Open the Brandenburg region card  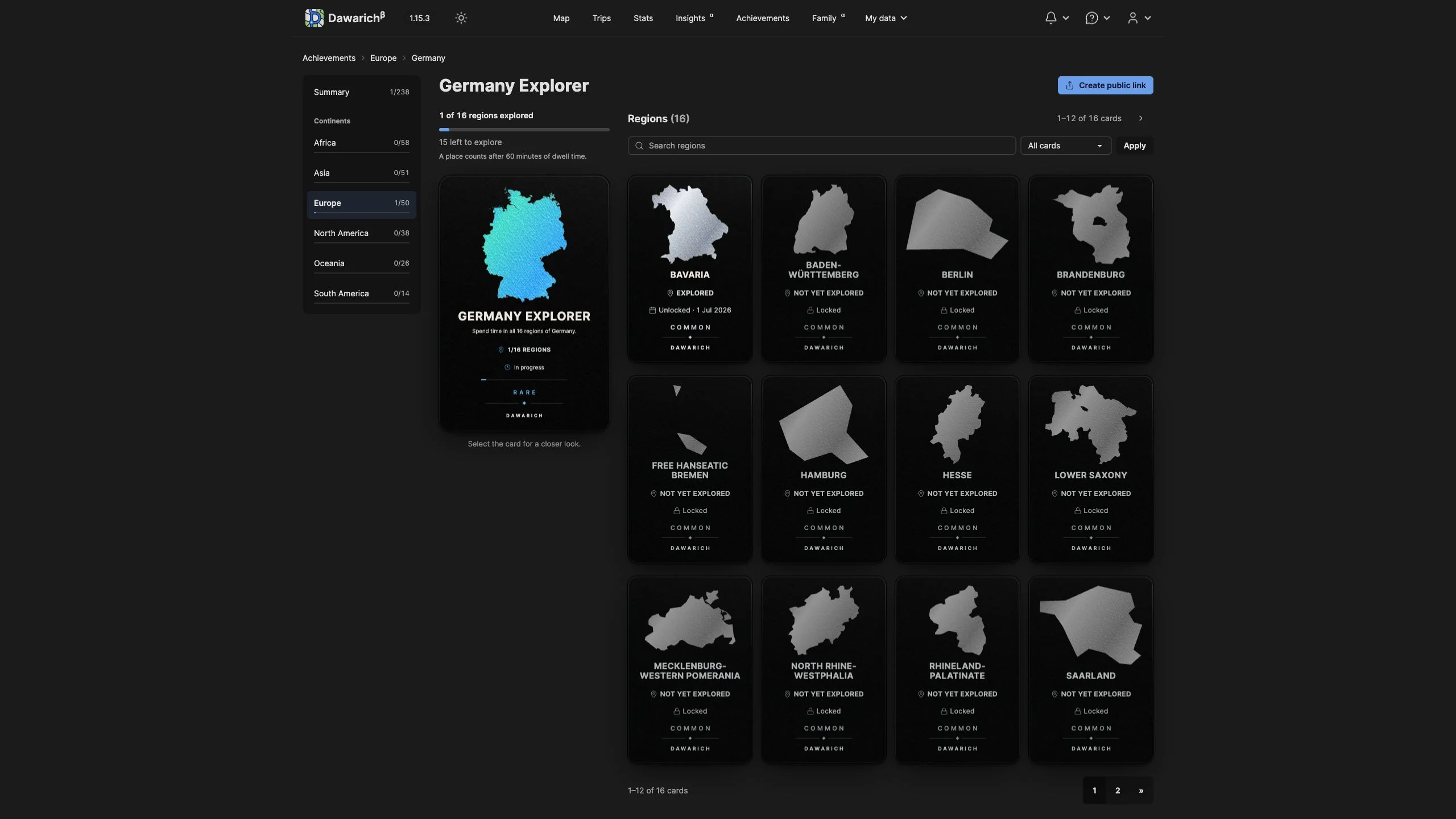(1090, 268)
